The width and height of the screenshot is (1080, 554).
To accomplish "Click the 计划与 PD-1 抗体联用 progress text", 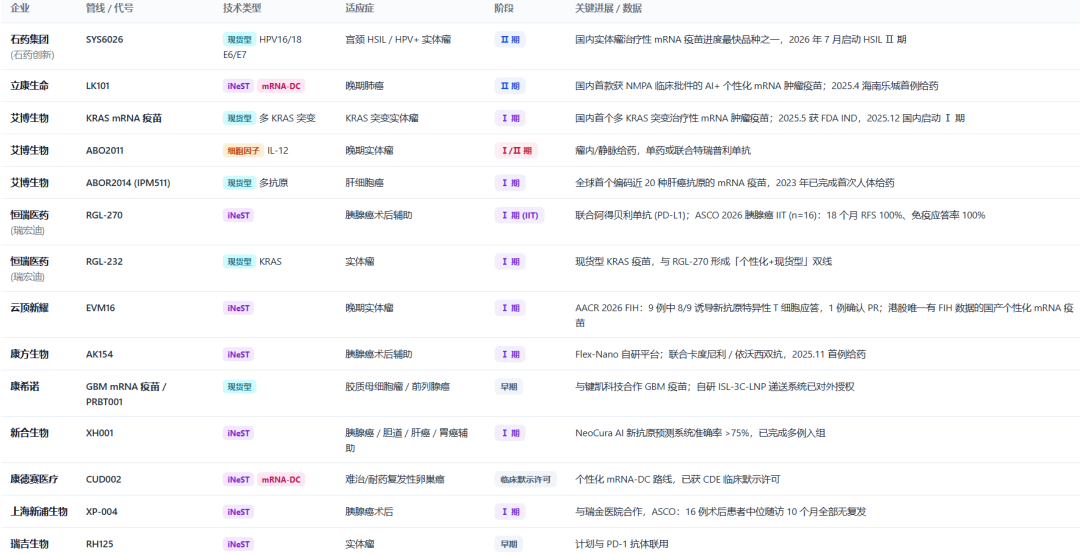I will click(x=622, y=544).
